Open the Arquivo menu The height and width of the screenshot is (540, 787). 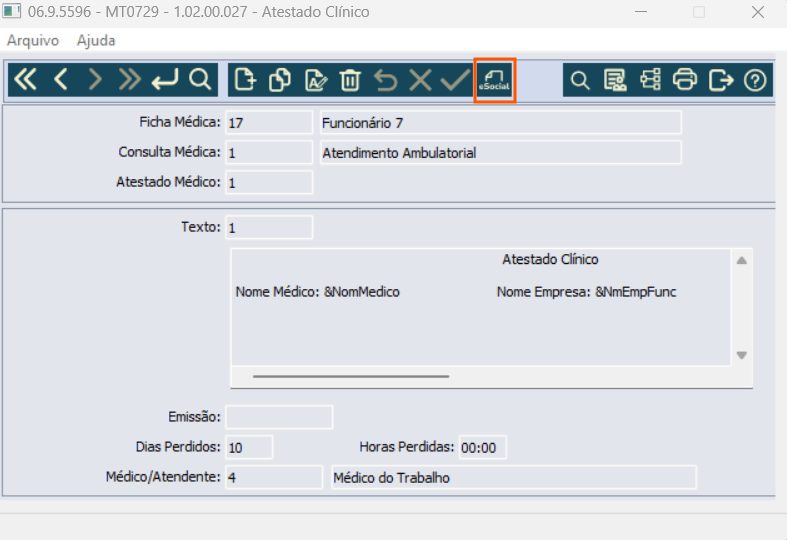(33, 40)
